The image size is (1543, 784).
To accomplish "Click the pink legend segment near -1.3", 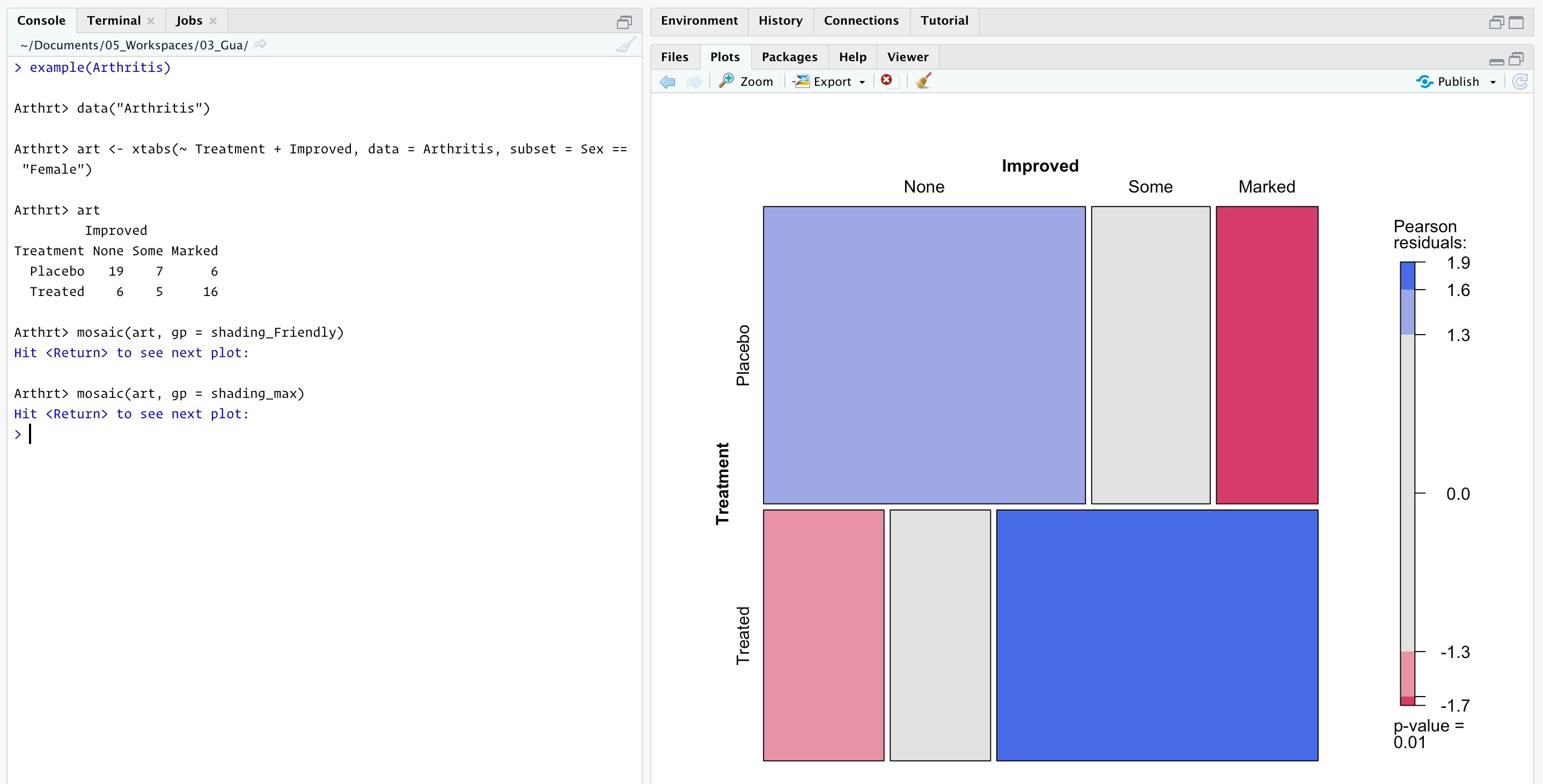I will click(1408, 675).
